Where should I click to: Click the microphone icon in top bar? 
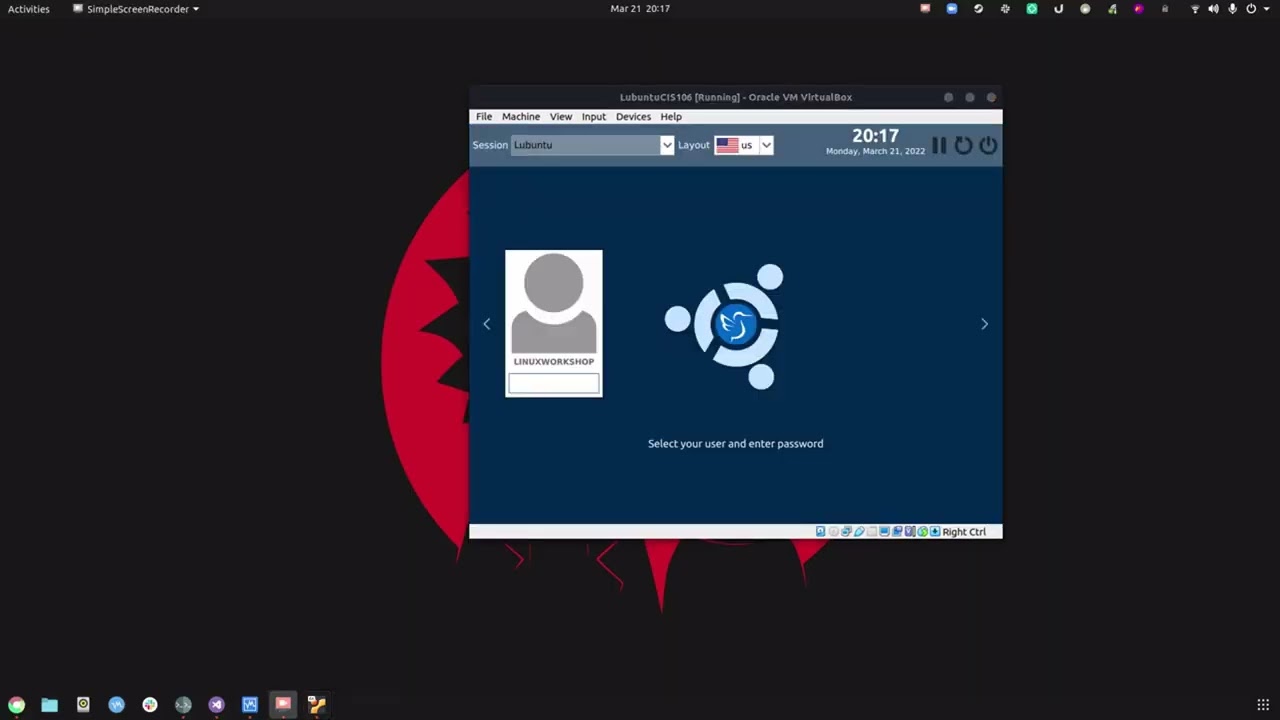pyautogui.click(x=1232, y=9)
